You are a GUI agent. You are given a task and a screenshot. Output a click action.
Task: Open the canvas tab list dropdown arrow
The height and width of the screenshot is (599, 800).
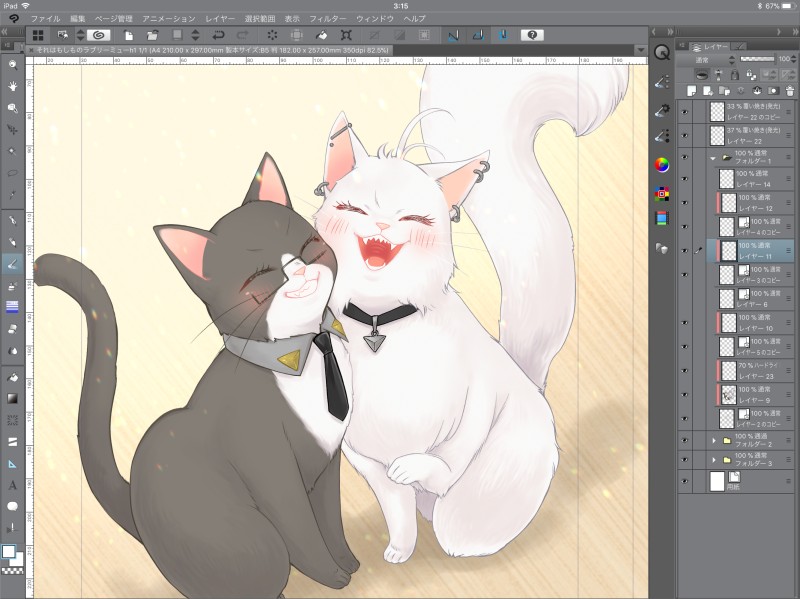(x=640, y=50)
